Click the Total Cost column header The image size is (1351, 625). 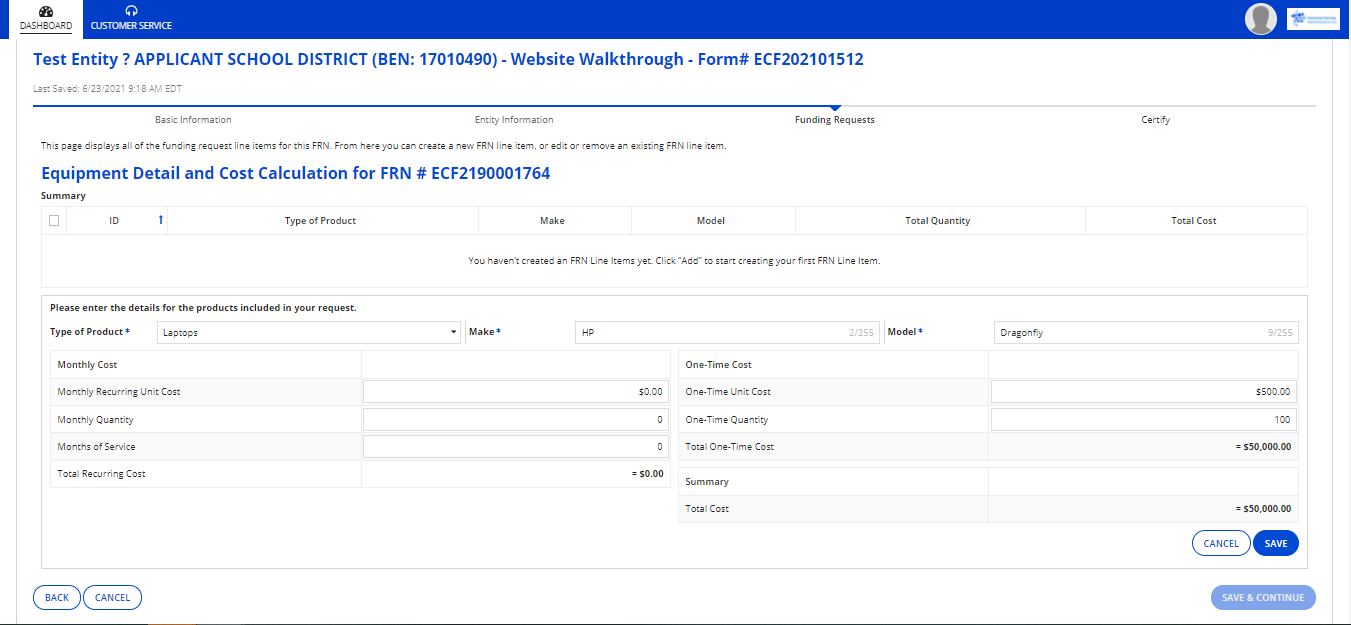tap(1194, 221)
